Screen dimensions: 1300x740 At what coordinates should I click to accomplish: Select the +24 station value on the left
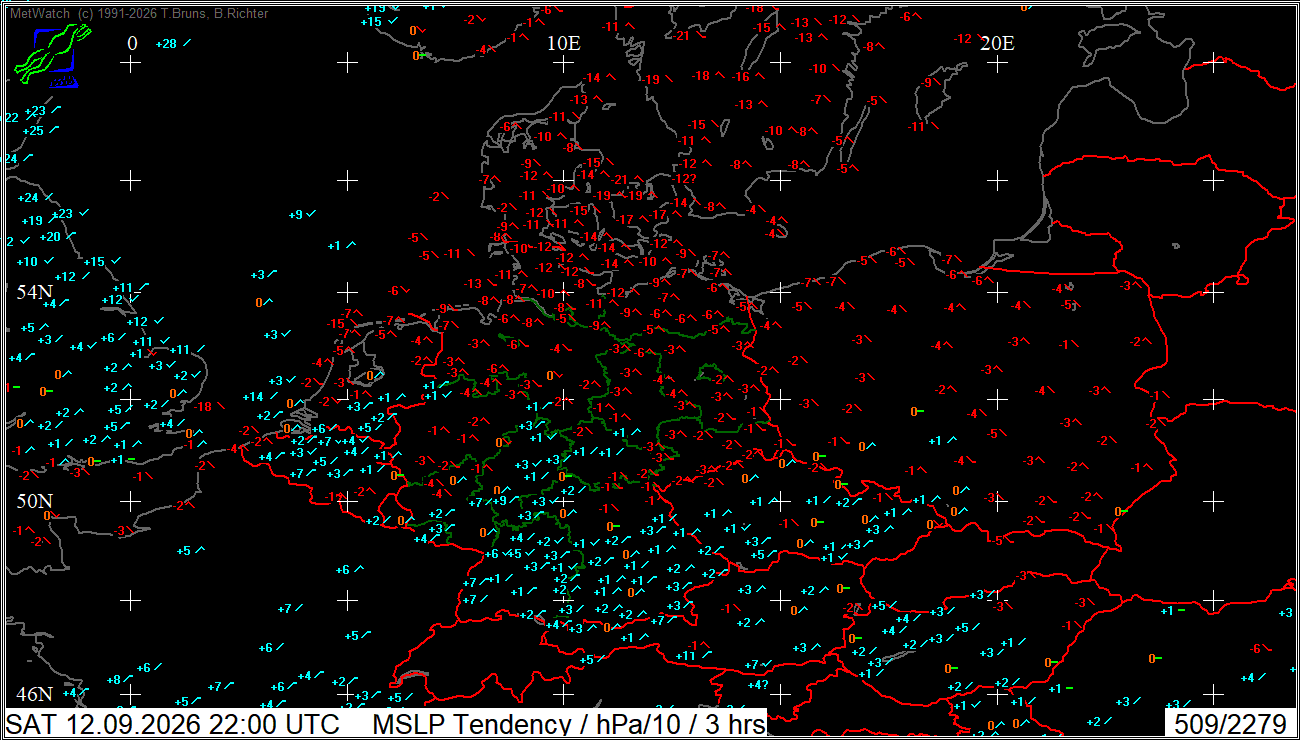pyautogui.click(x=27, y=197)
